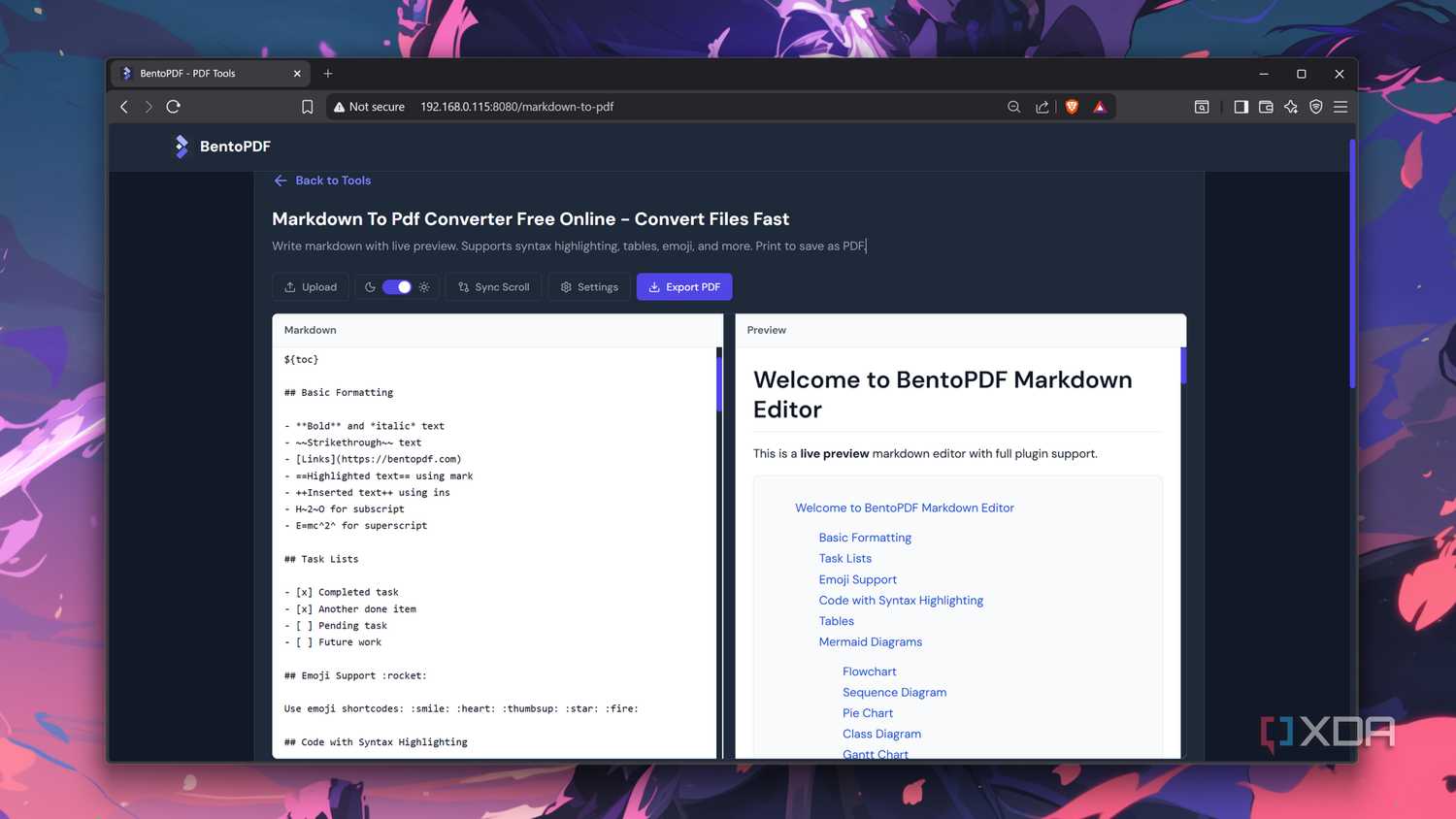Image resolution: width=1456 pixels, height=819 pixels.
Task: Click the '${toc}' line in editor
Action: (x=302, y=360)
